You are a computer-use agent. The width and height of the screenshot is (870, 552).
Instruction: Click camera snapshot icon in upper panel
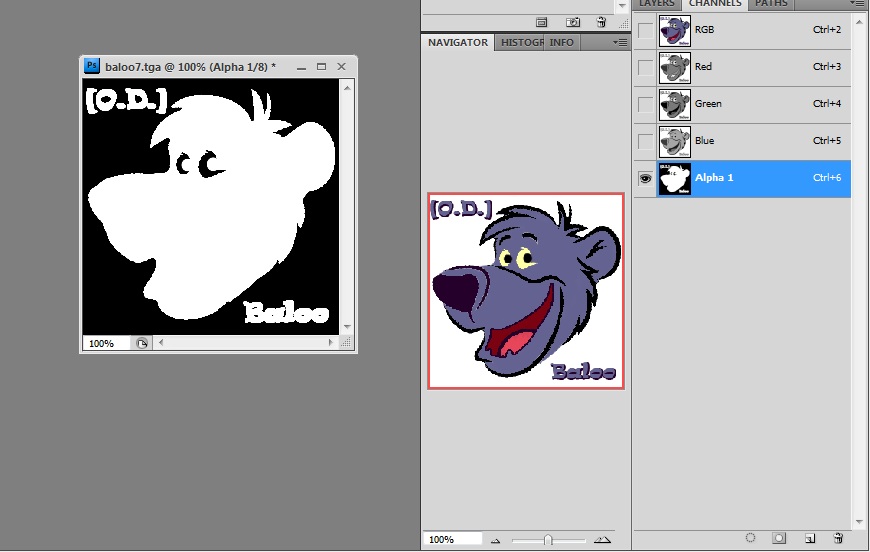click(573, 21)
